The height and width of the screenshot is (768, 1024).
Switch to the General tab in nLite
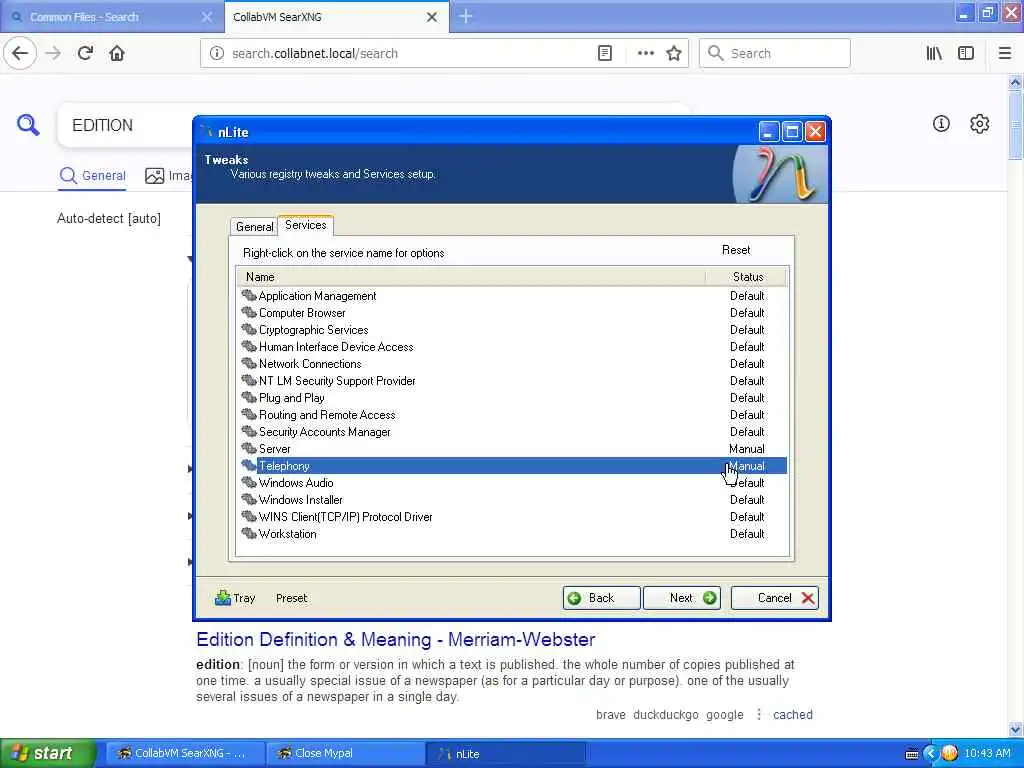[254, 227]
